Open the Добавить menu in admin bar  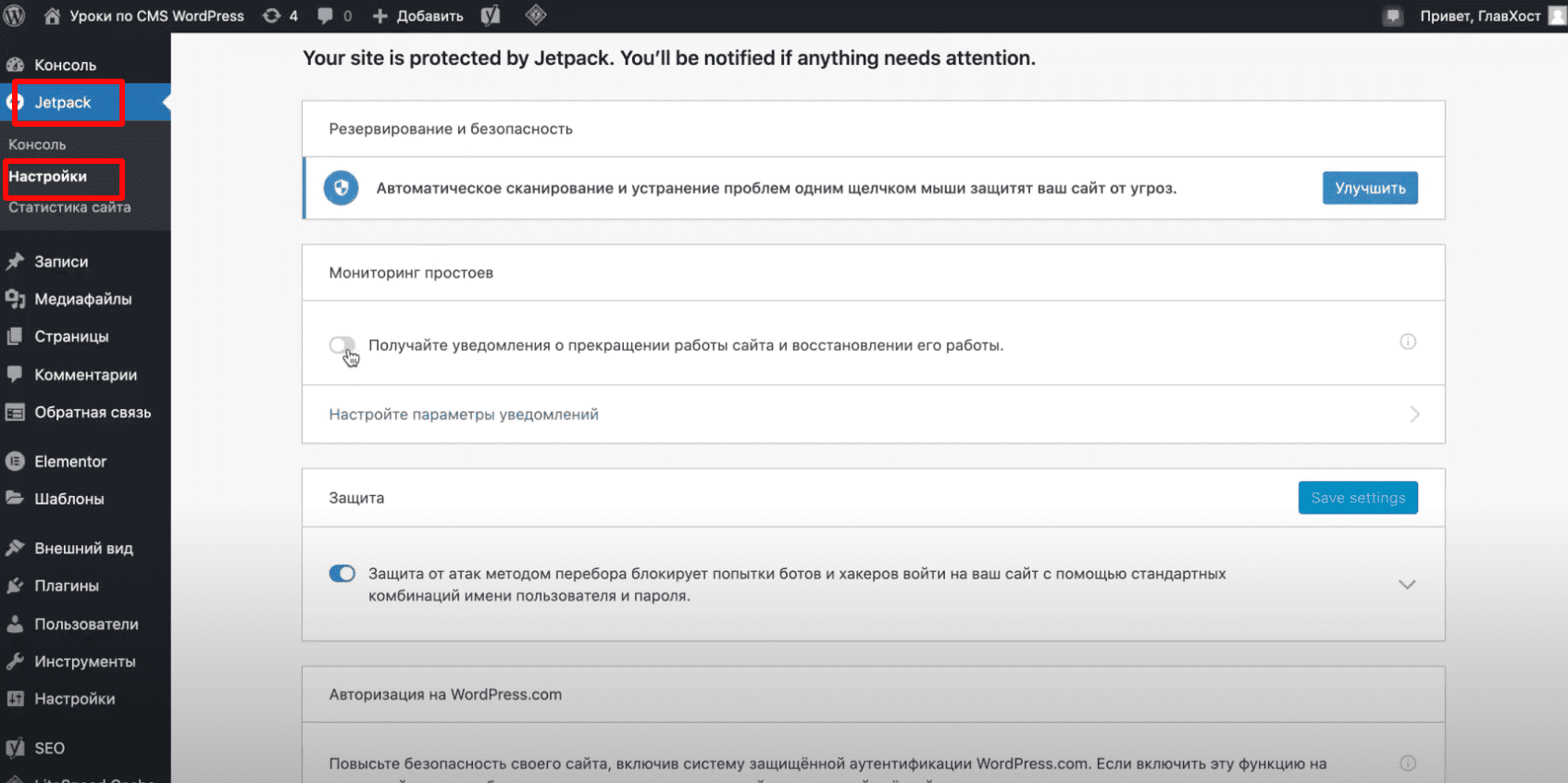click(418, 16)
